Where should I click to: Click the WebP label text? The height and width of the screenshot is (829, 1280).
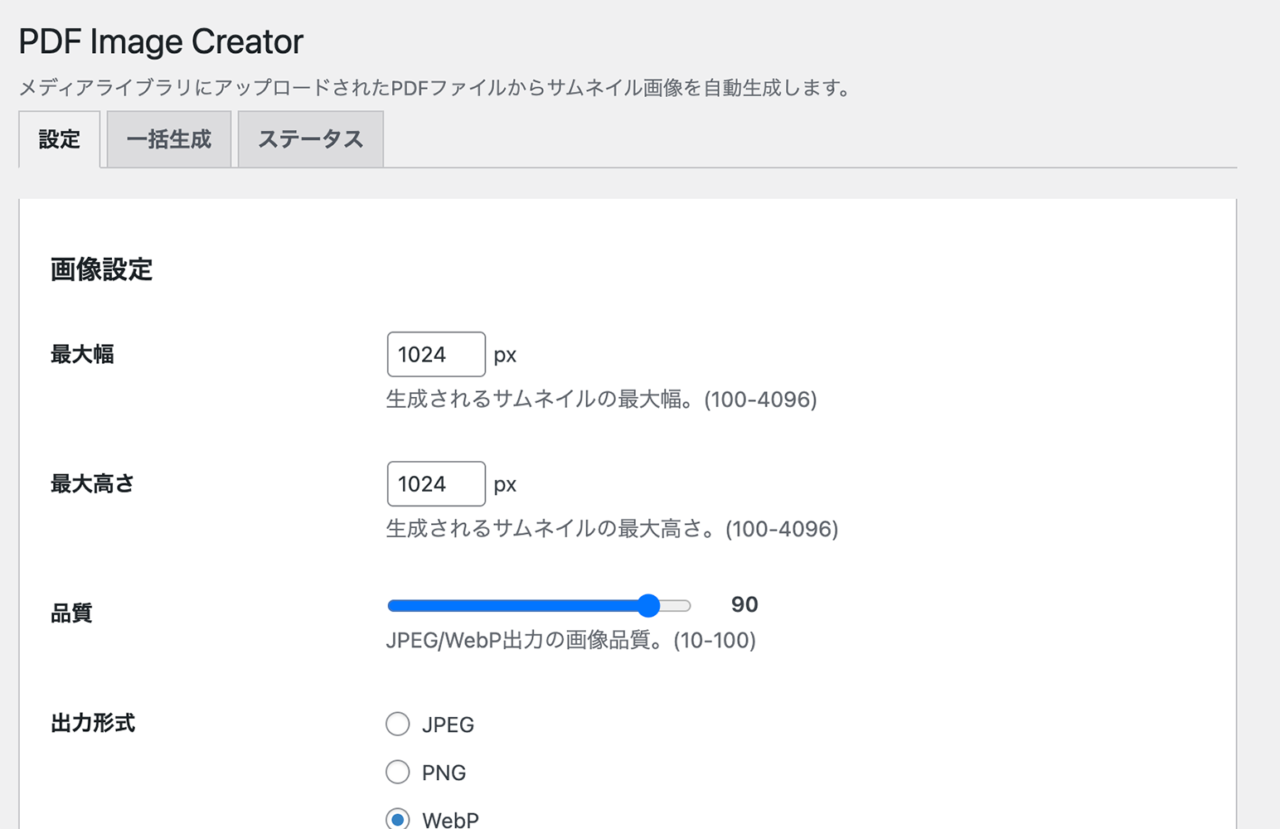(x=453, y=818)
